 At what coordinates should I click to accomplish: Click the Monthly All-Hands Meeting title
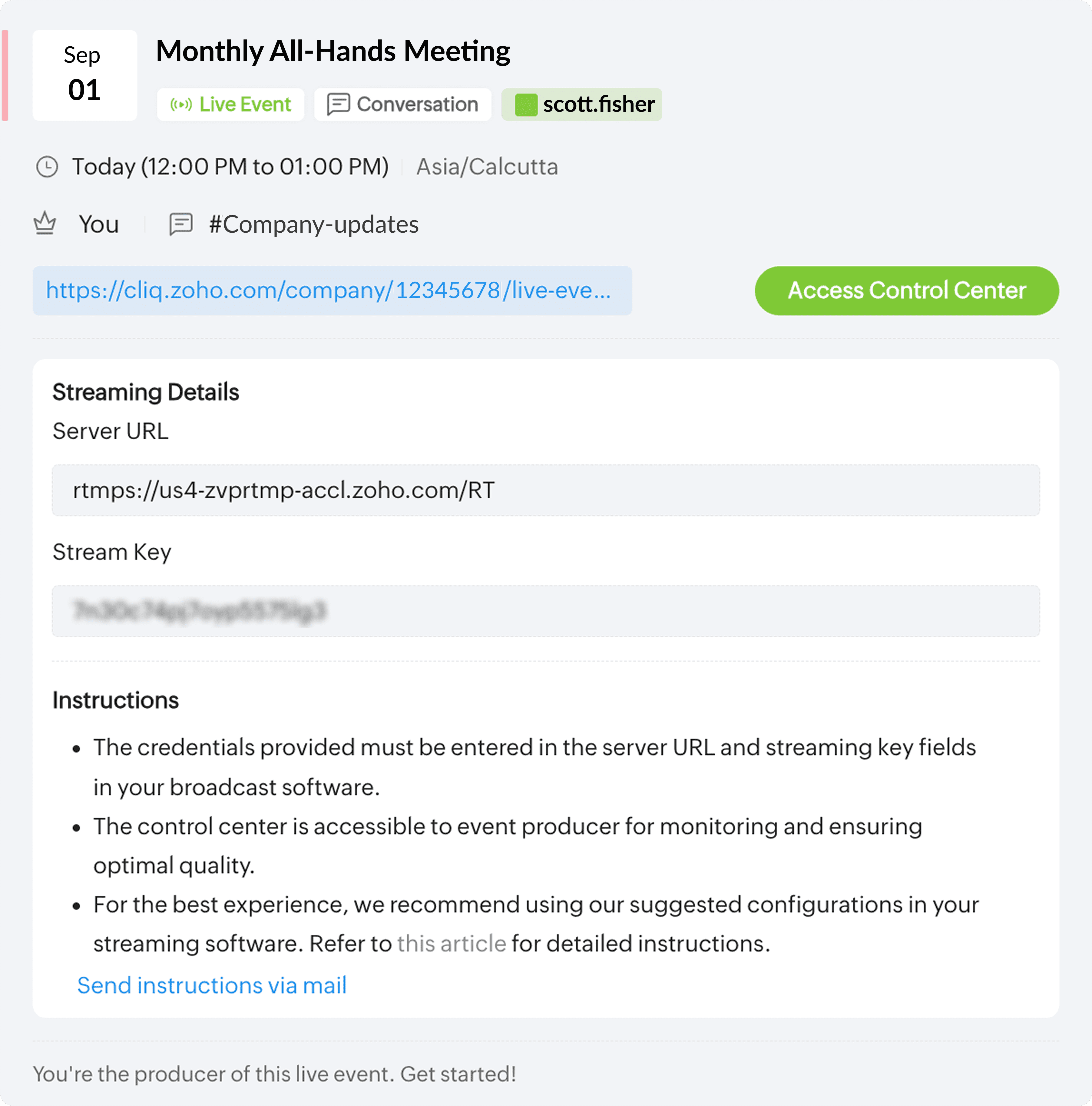click(x=333, y=51)
